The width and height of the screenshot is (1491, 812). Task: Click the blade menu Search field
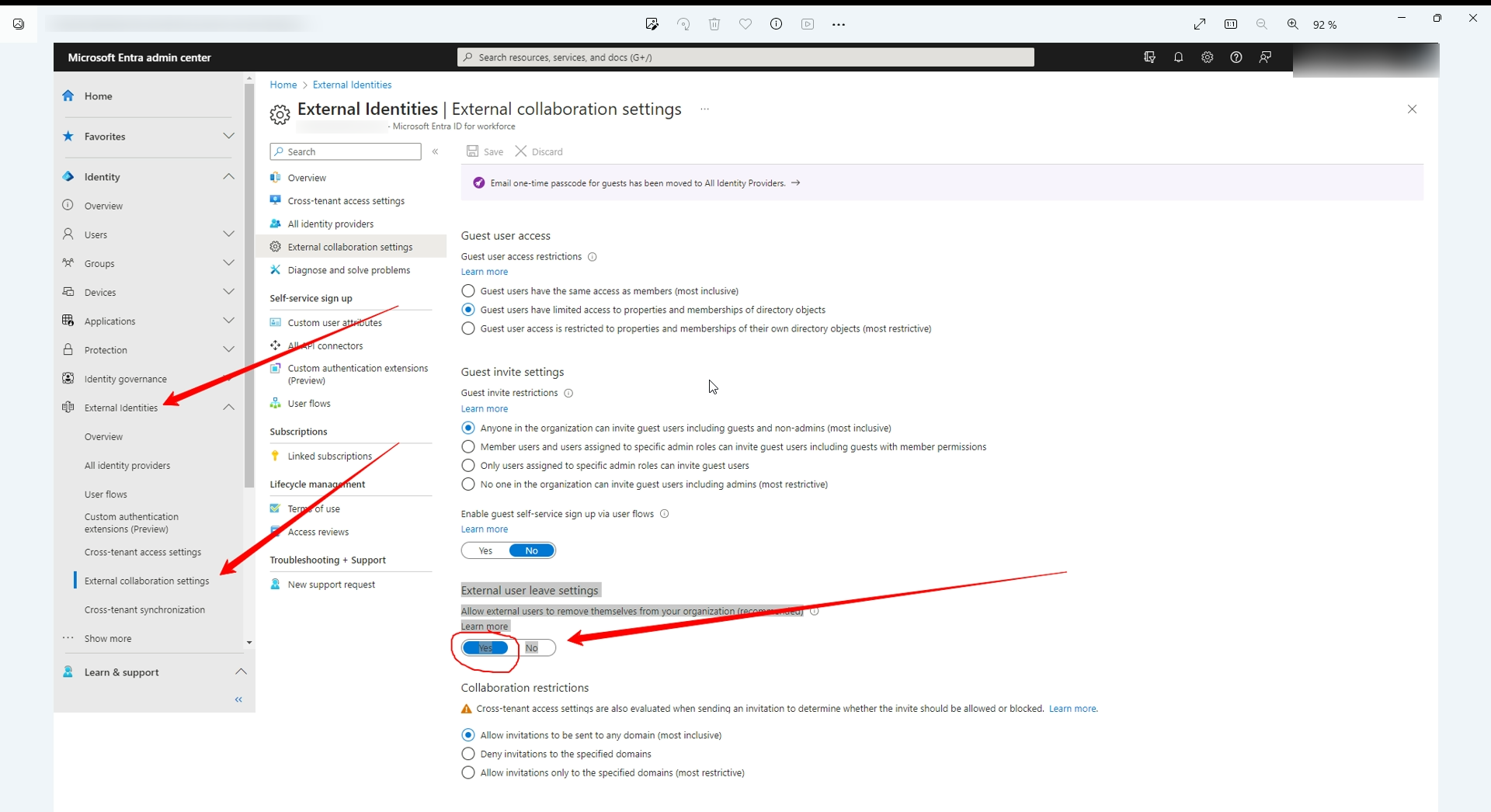[346, 151]
